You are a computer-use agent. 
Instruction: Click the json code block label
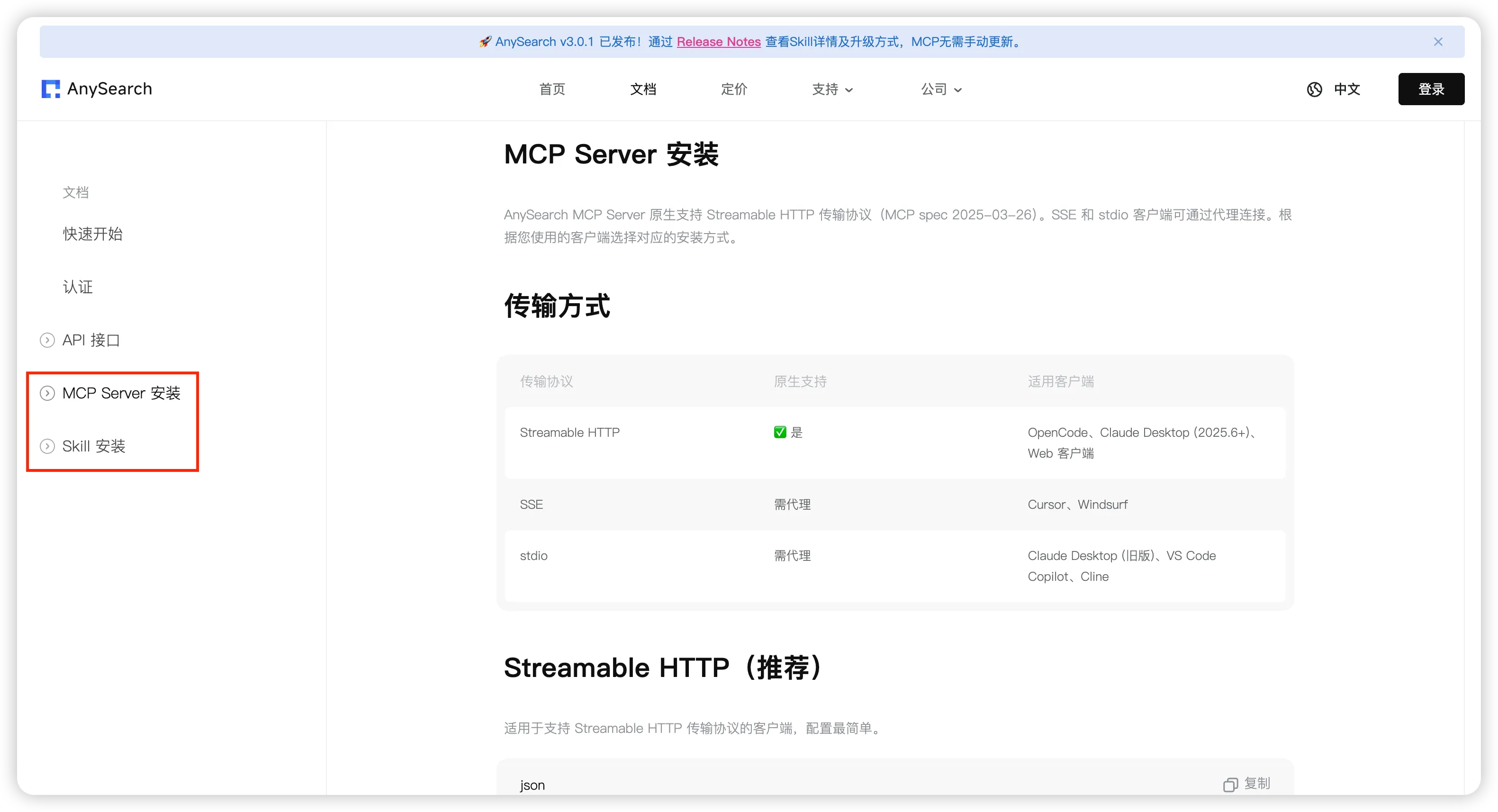[532, 785]
